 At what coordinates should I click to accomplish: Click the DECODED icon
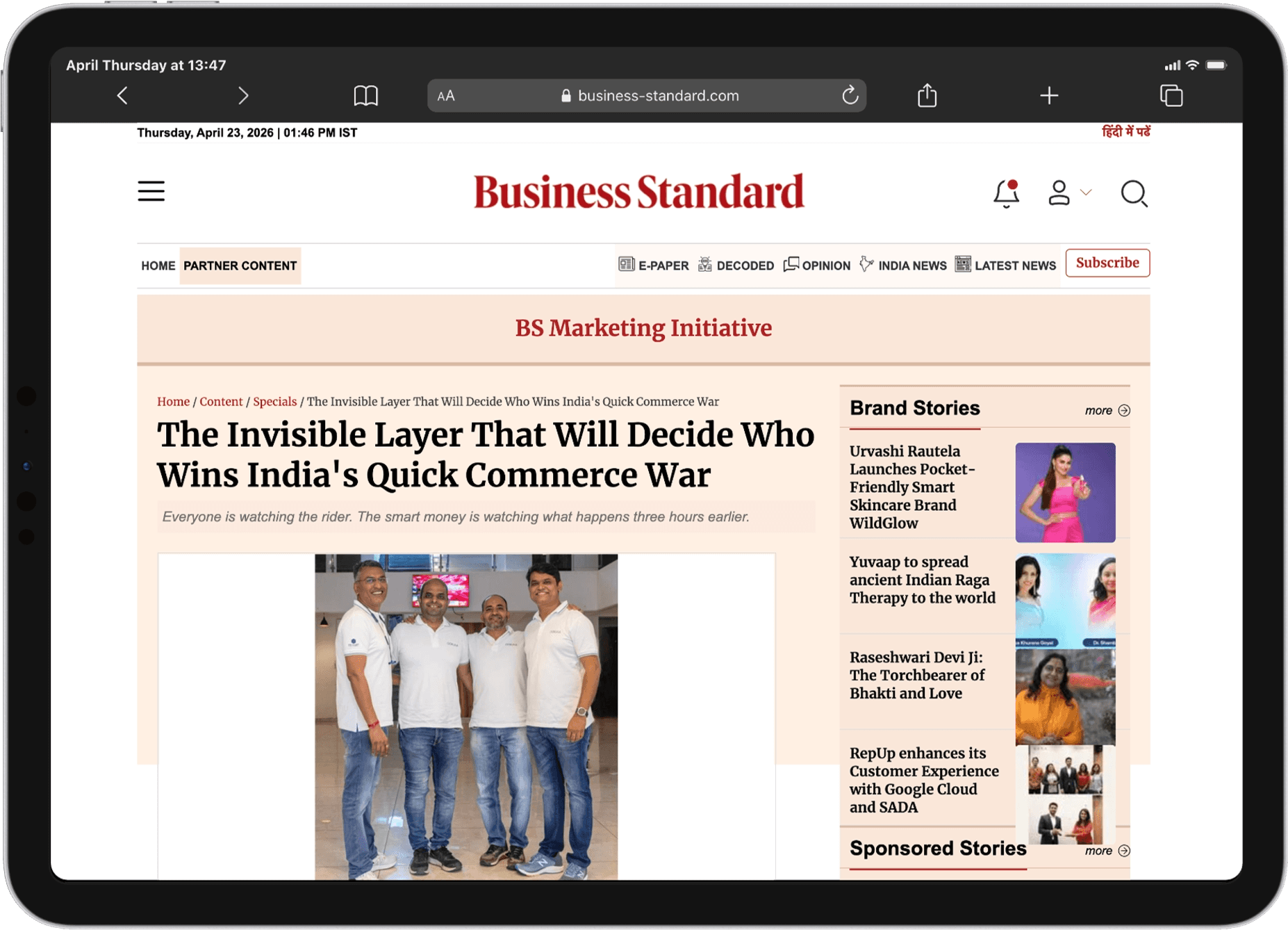coord(705,264)
